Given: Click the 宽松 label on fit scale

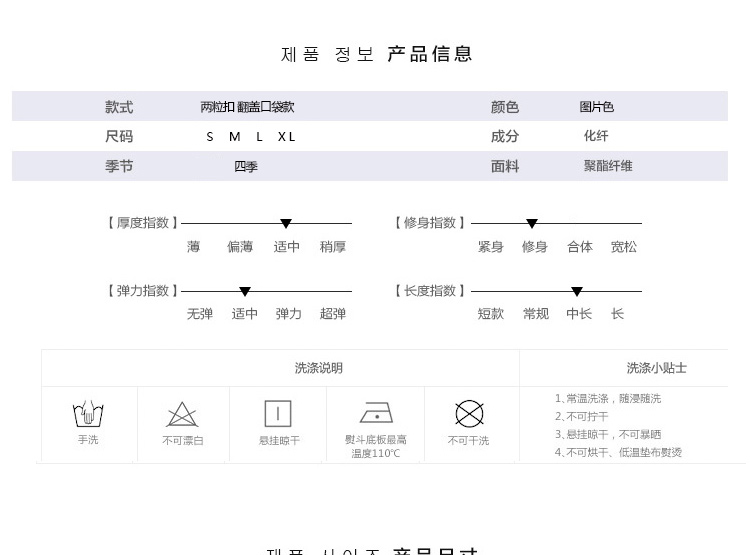Looking at the screenshot, I should (624, 247).
